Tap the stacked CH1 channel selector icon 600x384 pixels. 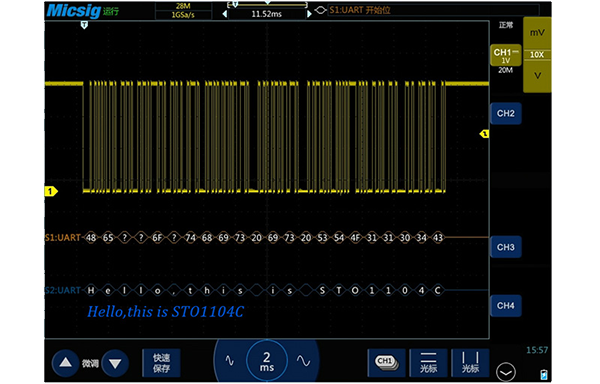[x=386, y=363]
